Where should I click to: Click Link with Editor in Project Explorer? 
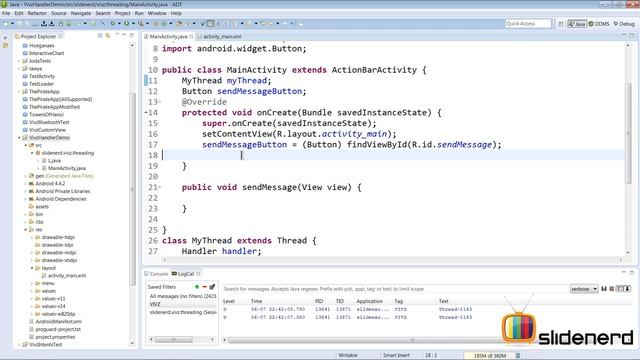click(x=108, y=36)
